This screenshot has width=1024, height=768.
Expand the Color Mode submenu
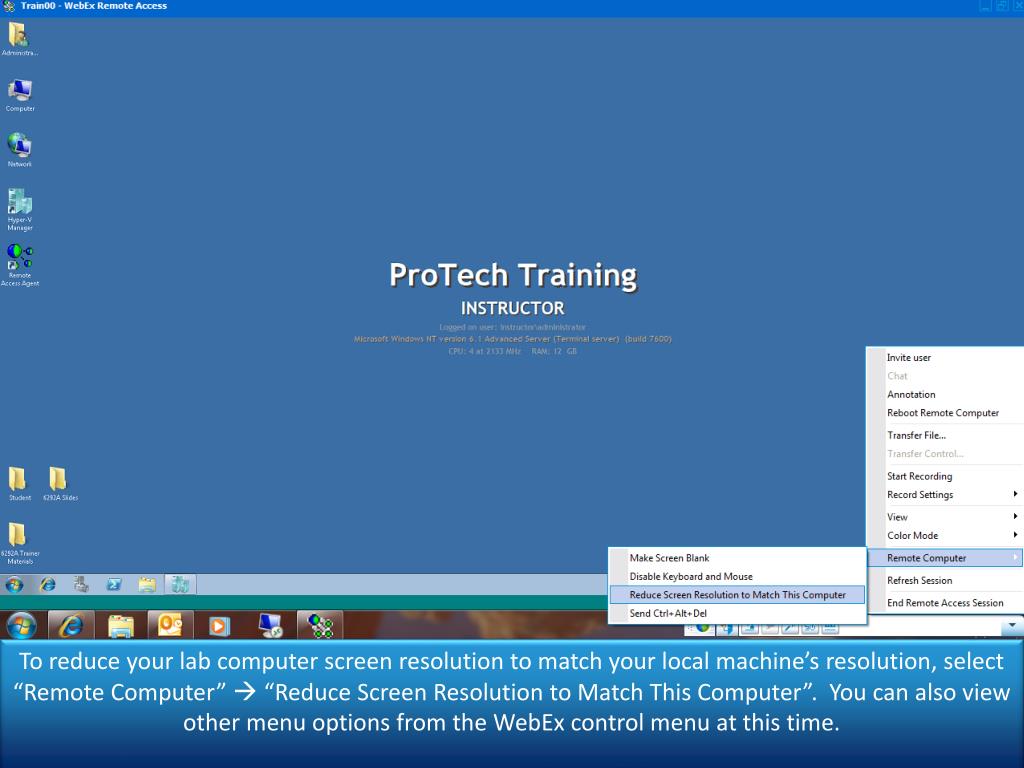(x=945, y=535)
